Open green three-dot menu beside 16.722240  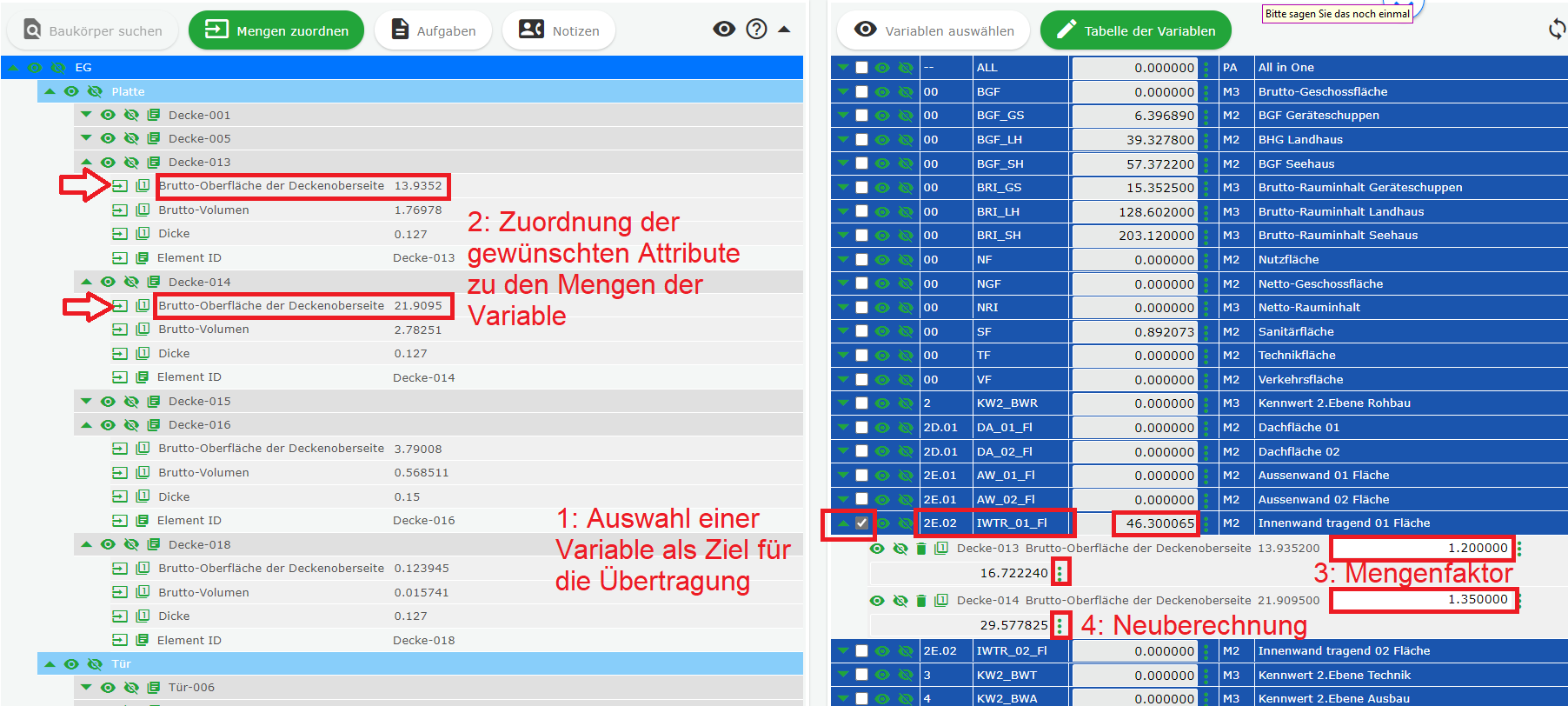tap(1060, 573)
